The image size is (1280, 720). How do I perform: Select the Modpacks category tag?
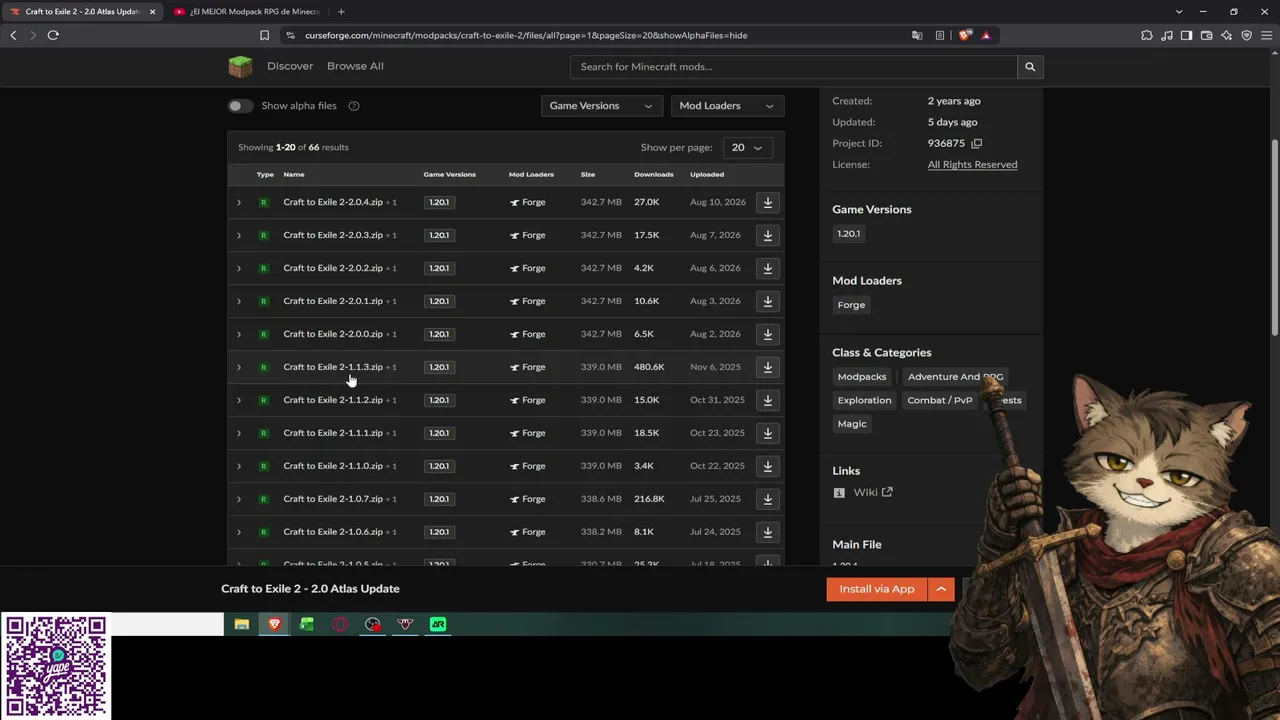[862, 377]
